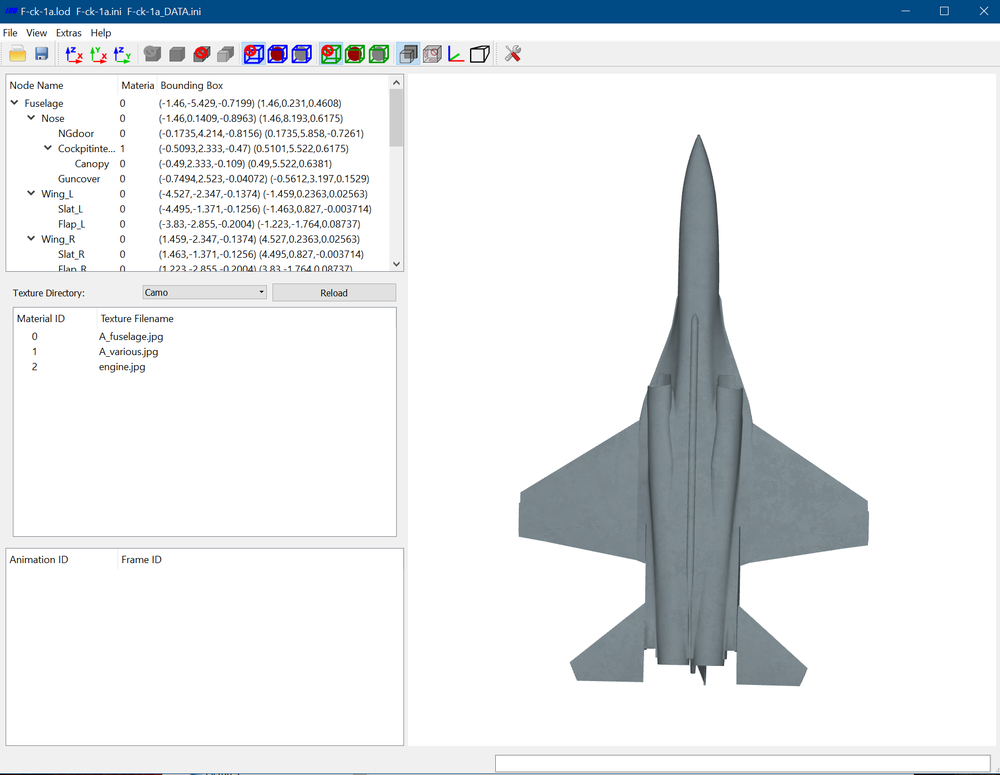
Task: Toggle the highlighted stacked grey cubes button
Action: point(408,54)
